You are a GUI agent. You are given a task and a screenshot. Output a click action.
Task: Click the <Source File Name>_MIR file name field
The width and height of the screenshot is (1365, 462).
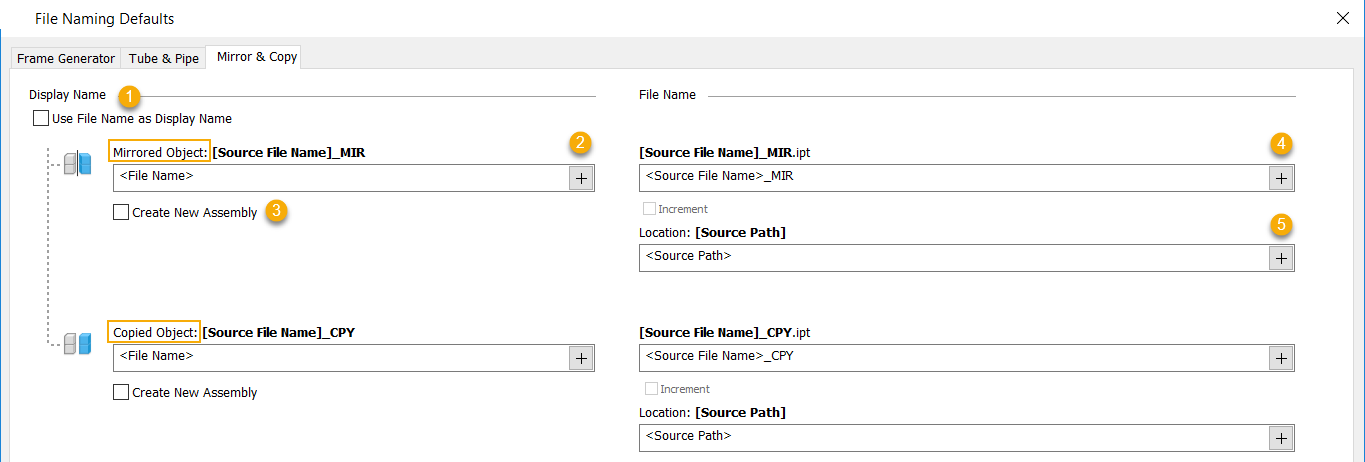pyautogui.click(x=950, y=178)
